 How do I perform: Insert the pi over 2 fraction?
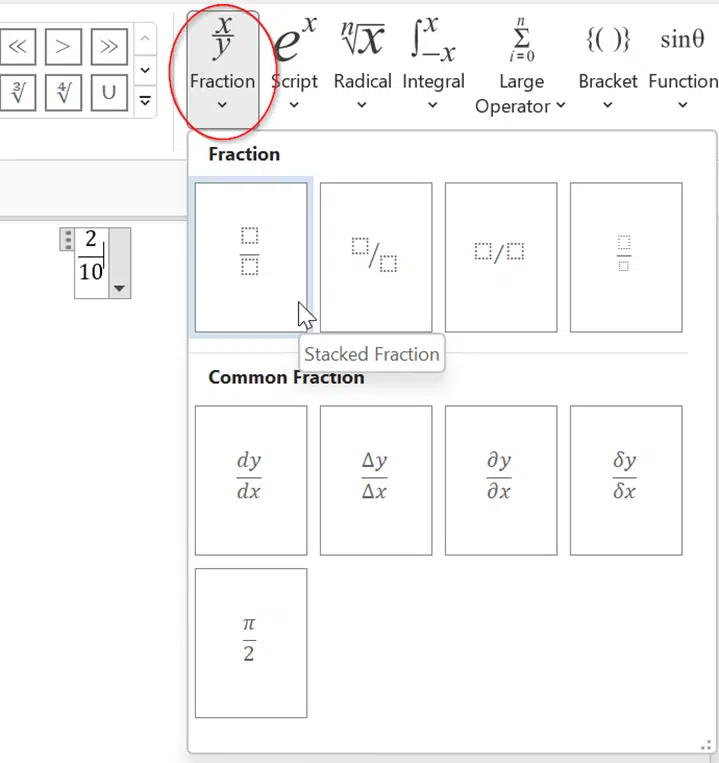click(251, 643)
